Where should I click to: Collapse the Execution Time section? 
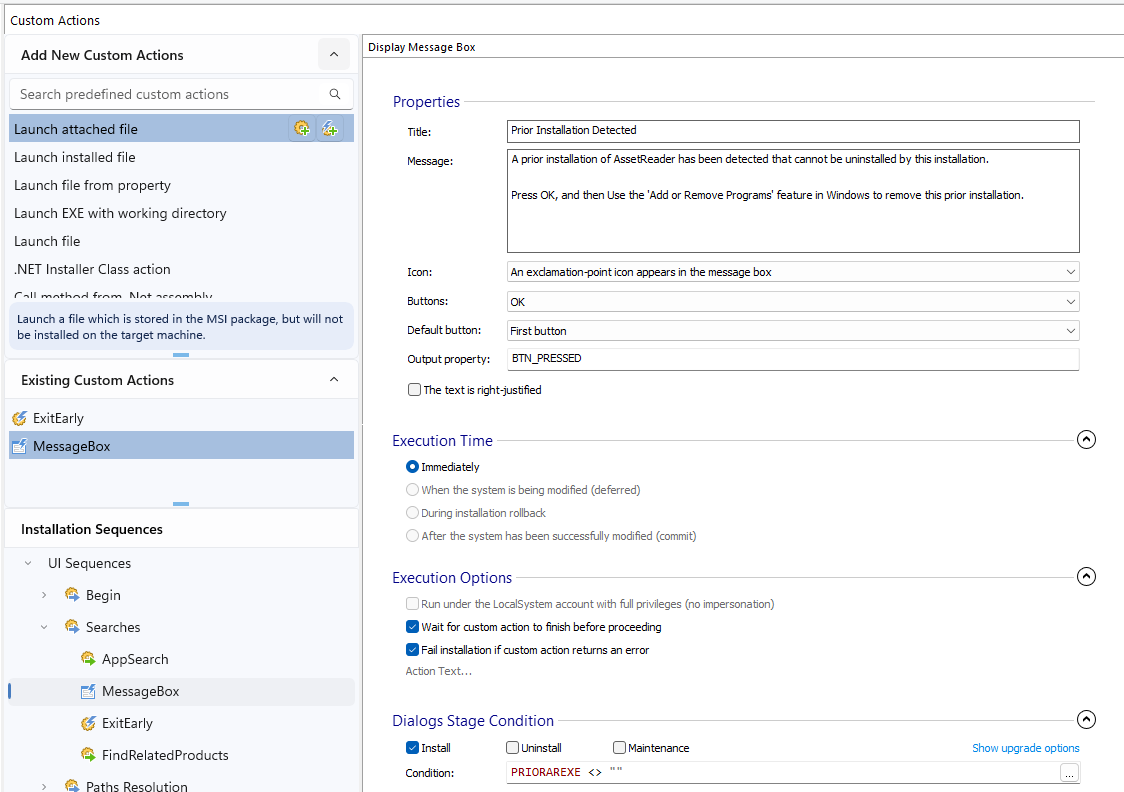(x=1086, y=440)
